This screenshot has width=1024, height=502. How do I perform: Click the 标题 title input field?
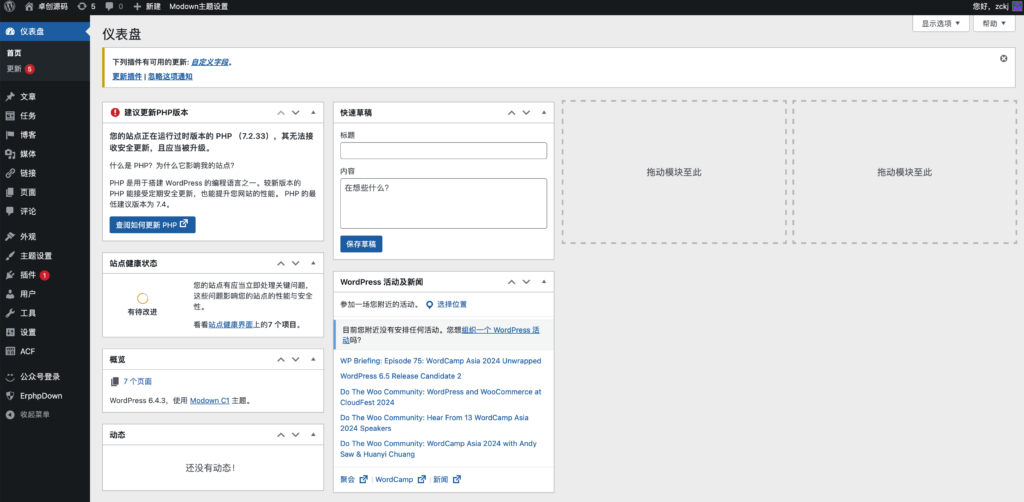pos(443,151)
